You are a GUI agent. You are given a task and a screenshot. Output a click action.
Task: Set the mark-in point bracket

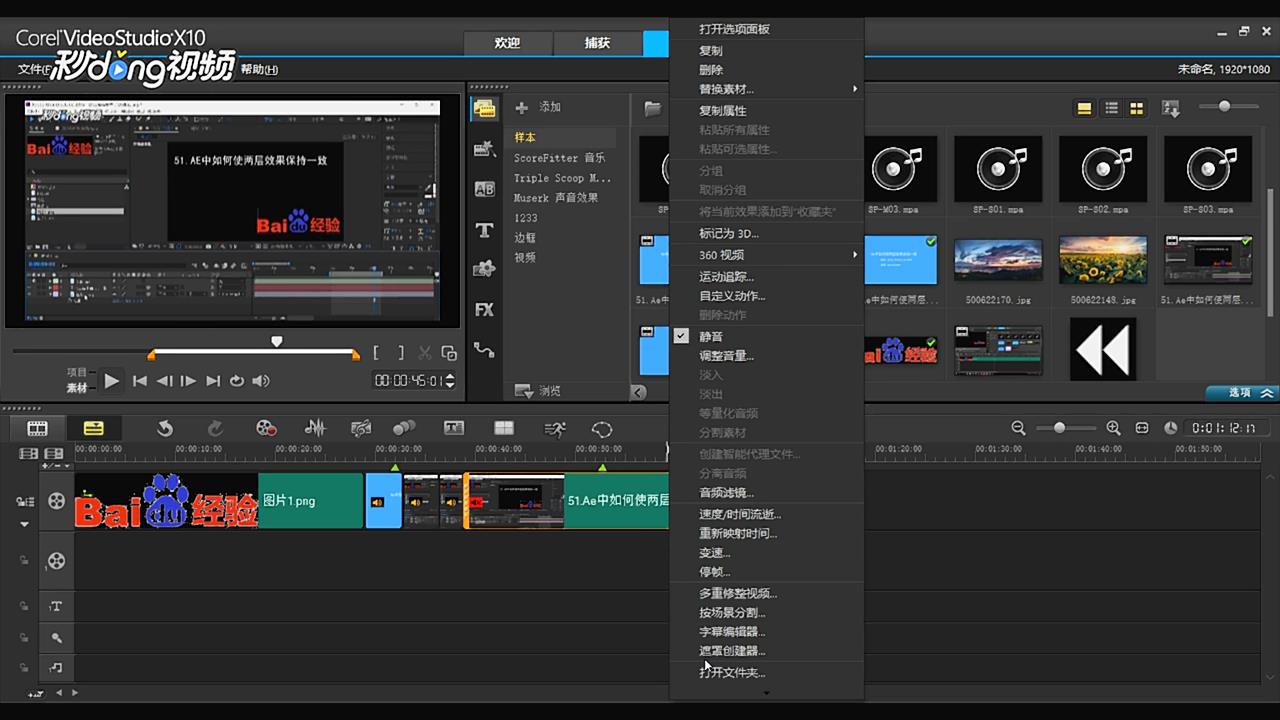point(377,352)
